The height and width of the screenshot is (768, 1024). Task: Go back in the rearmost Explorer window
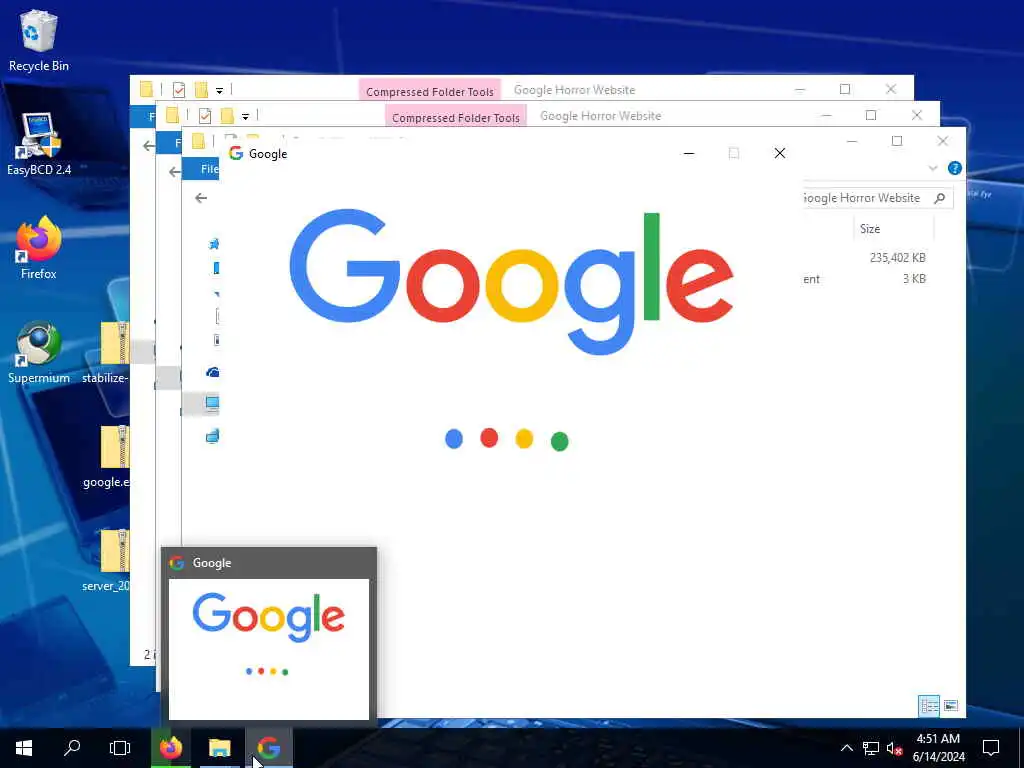(149, 146)
